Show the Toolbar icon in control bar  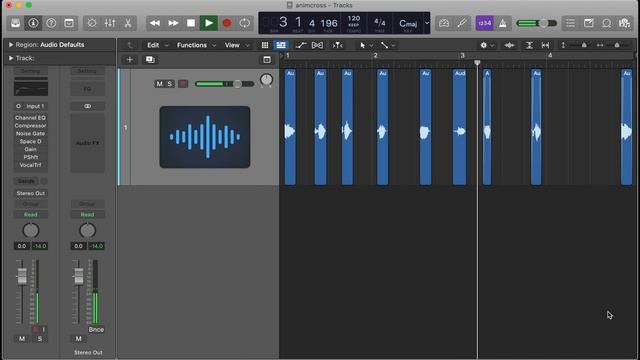pyautogui.click(x=69, y=23)
